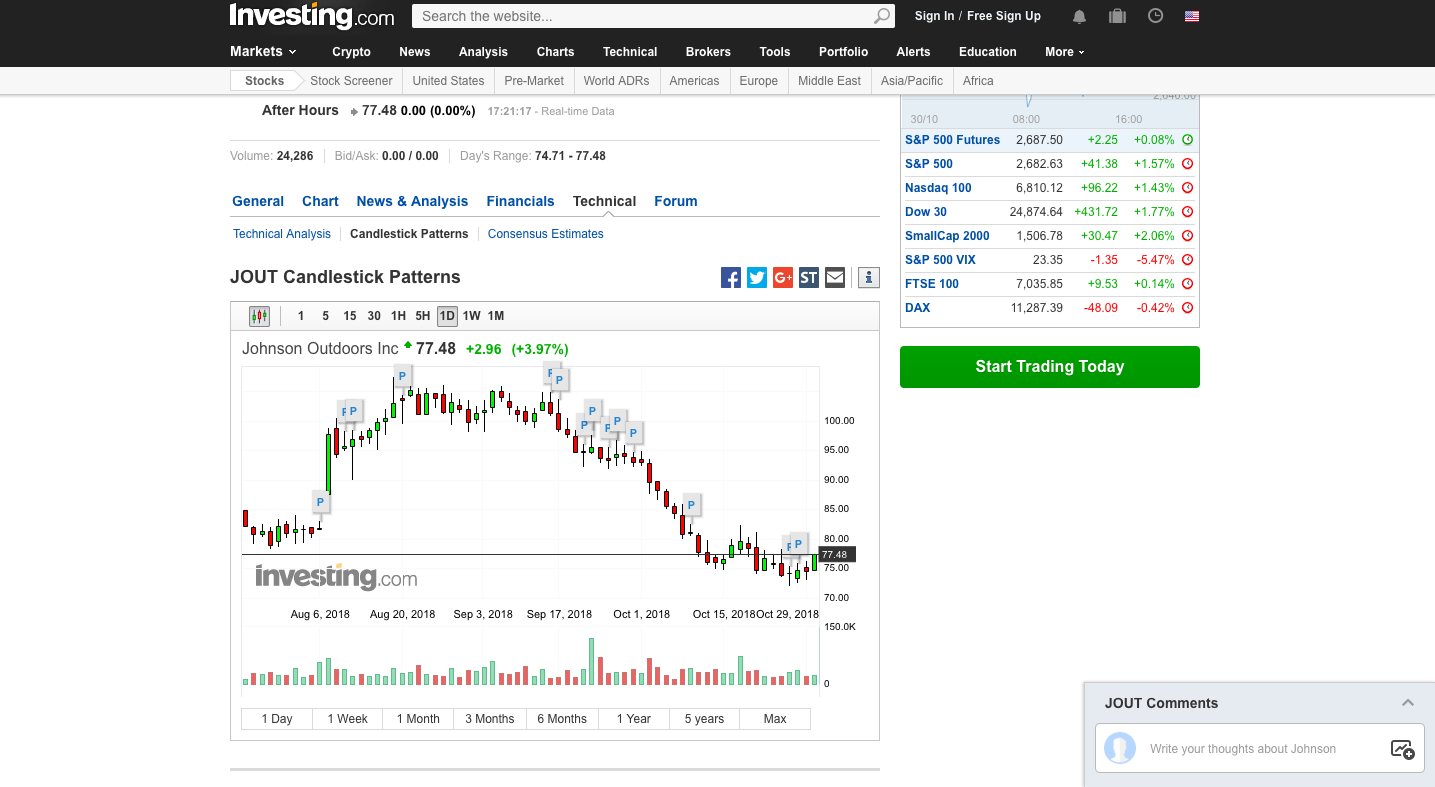Click the Dow 30 value 24,874.64
This screenshot has width=1435, height=787.
(1036, 212)
